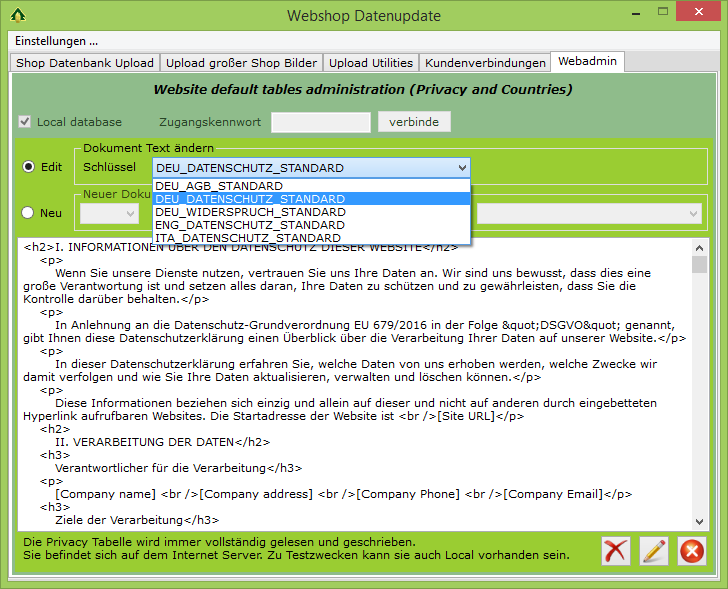This screenshot has width=728, height=589.
Task: Click the pencil edit icon
Action: tap(654, 551)
